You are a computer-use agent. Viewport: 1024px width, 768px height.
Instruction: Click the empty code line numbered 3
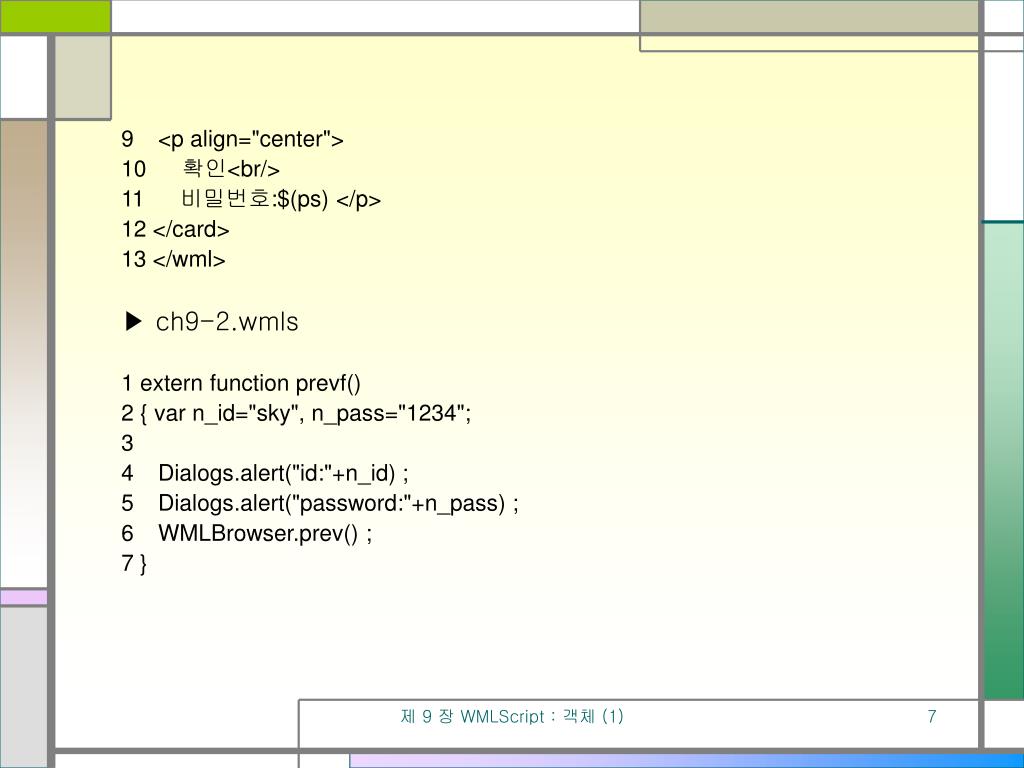pyautogui.click(x=127, y=443)
